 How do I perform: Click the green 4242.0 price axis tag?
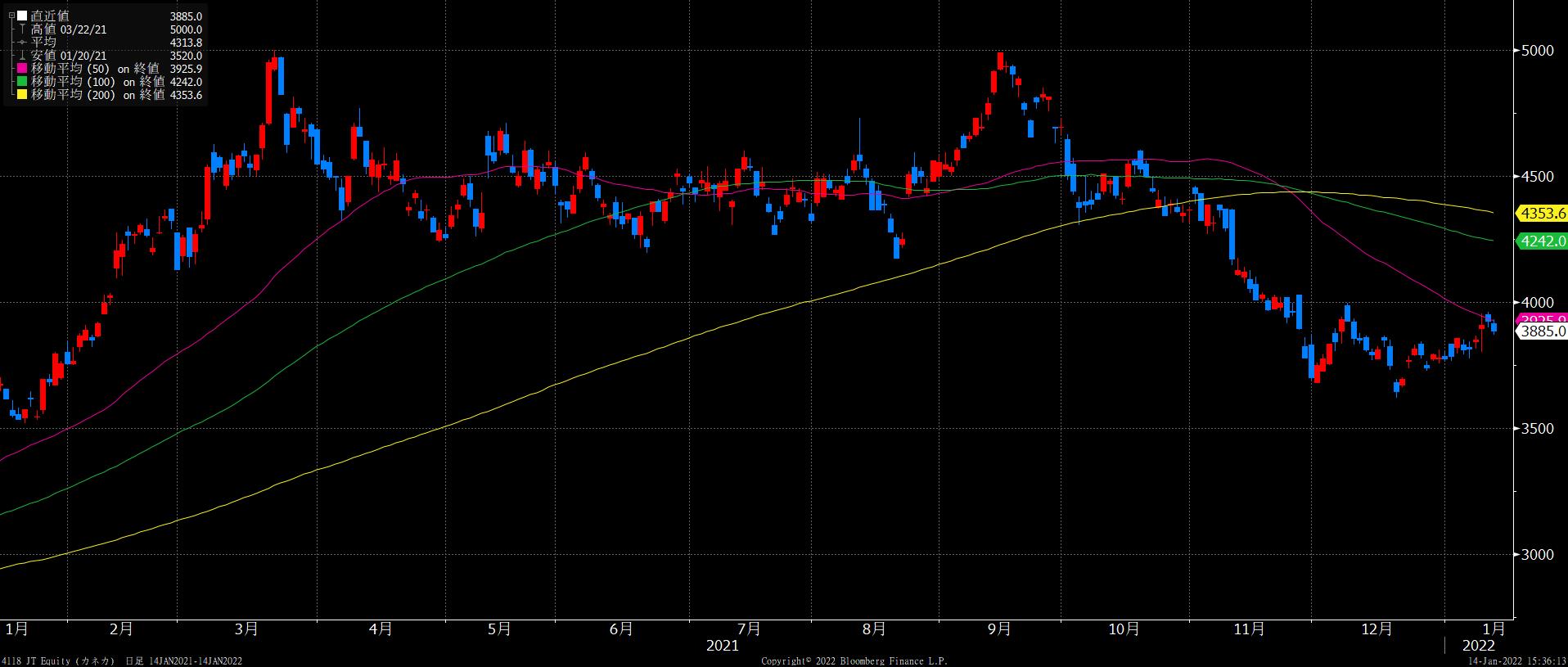1541,241
